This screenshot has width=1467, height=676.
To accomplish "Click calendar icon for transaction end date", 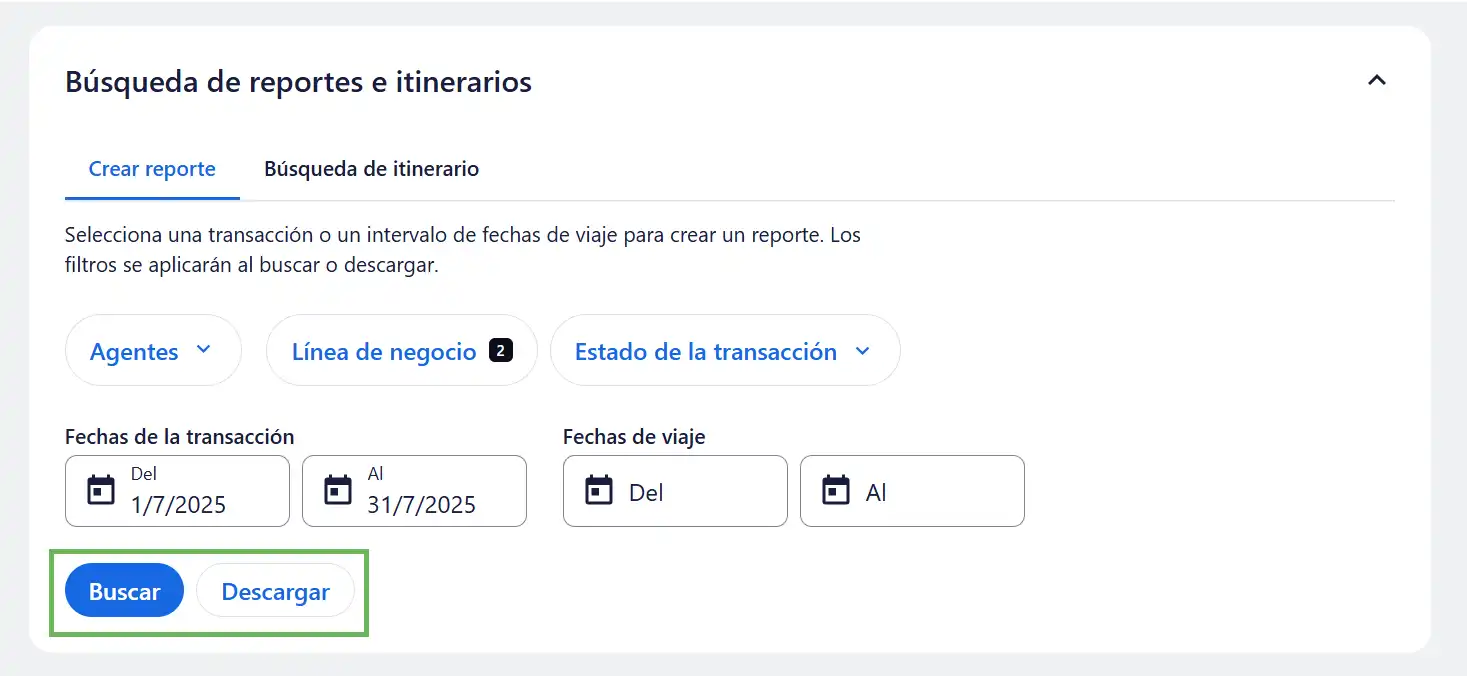I will point(338,491).
